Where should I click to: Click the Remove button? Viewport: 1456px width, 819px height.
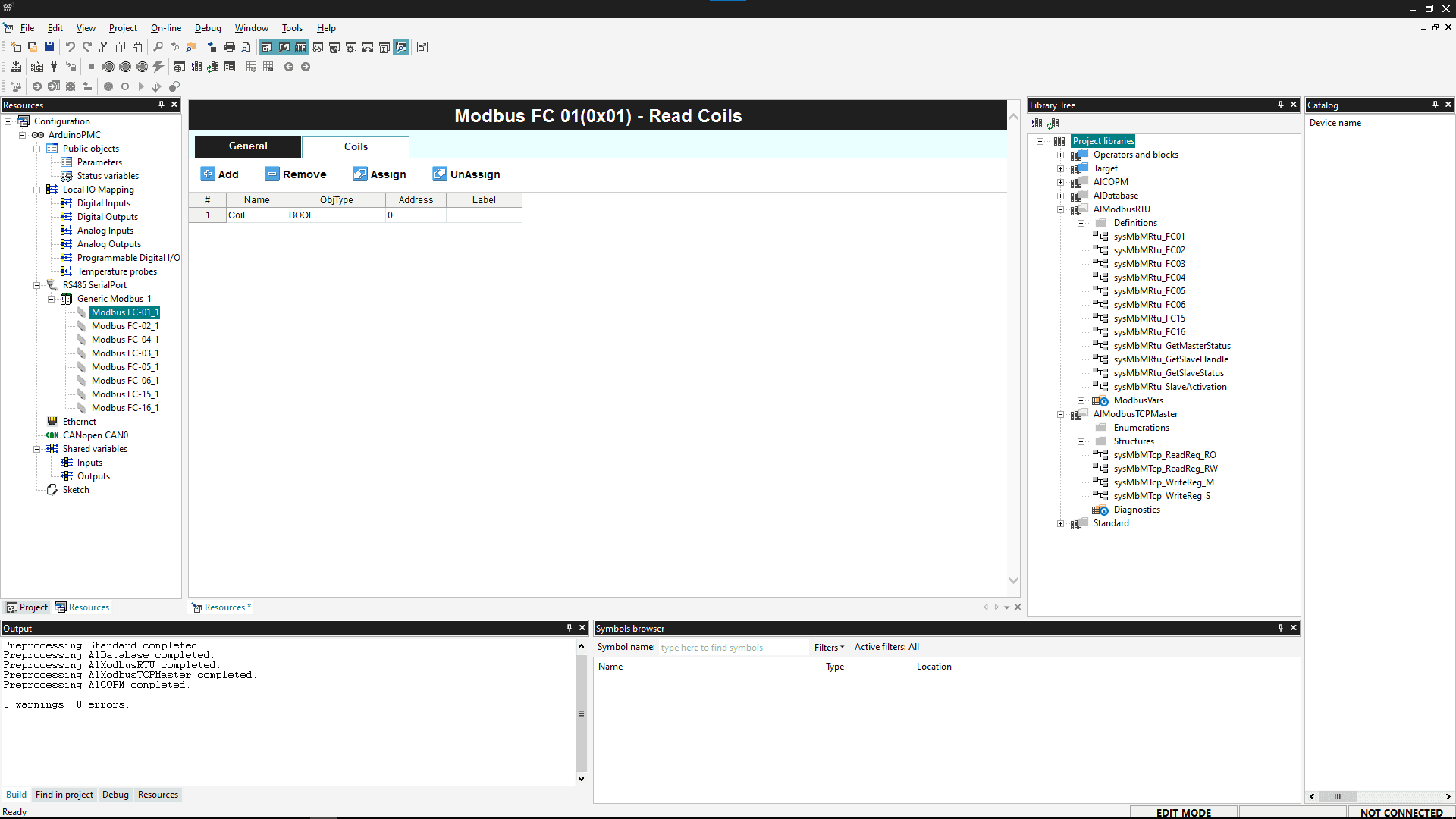pos(296,174)
